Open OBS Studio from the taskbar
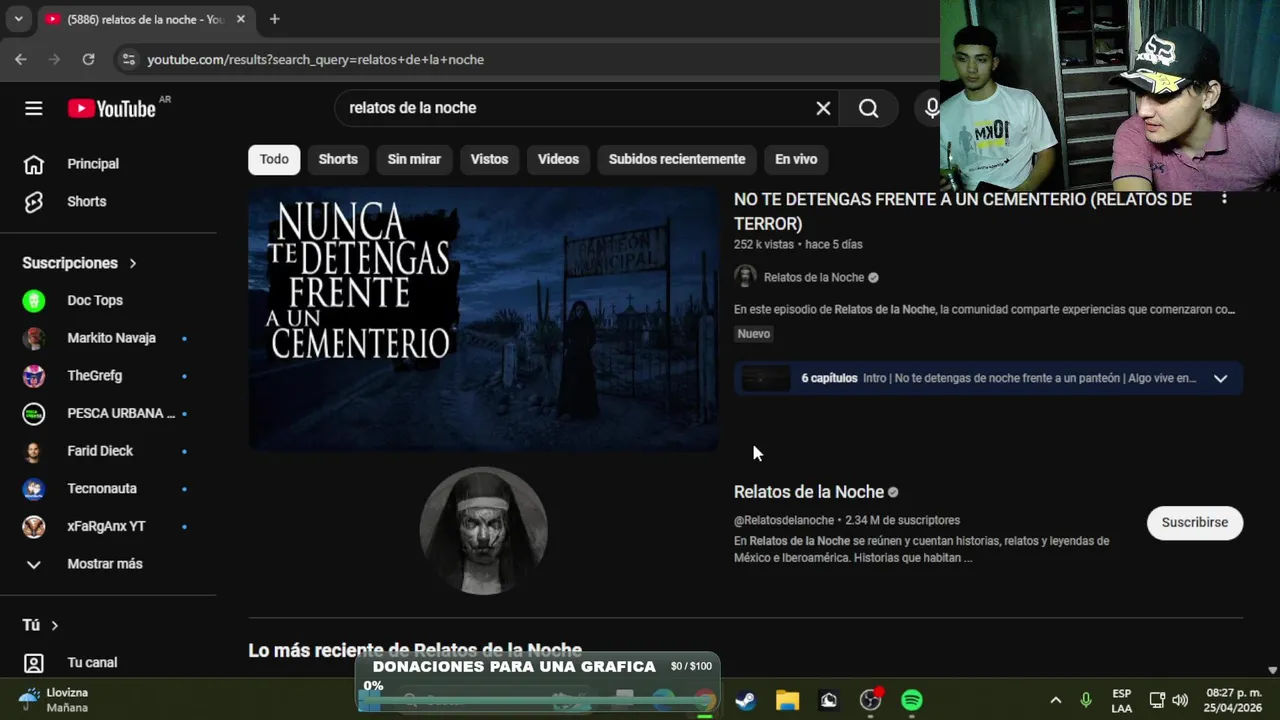 click(x=870, y=700)
